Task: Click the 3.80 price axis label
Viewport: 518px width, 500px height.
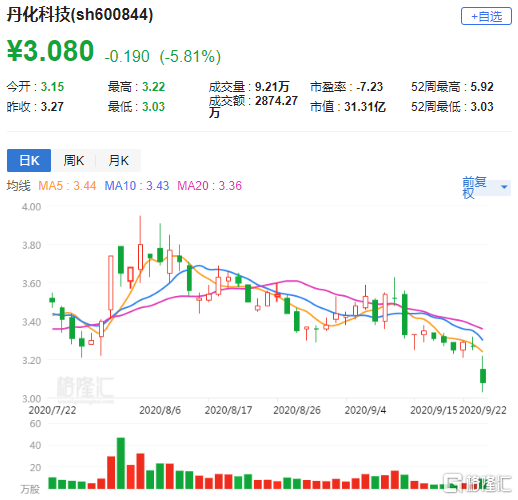Action: (x=31, y=245)
